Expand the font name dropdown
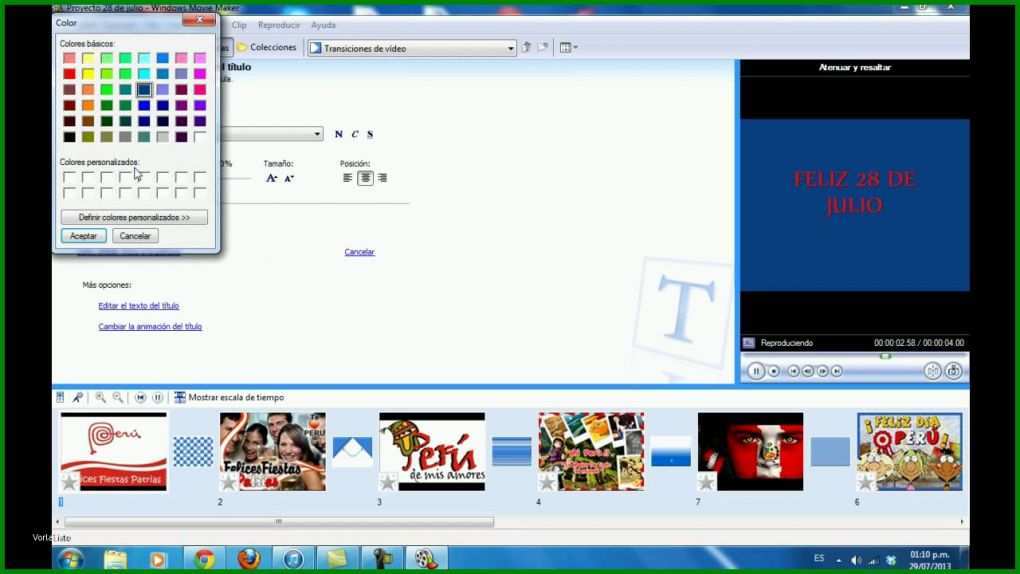Image resolution: width=1020 pixels, height=574 pixels. pyautogui.click(x=317, y=134)
